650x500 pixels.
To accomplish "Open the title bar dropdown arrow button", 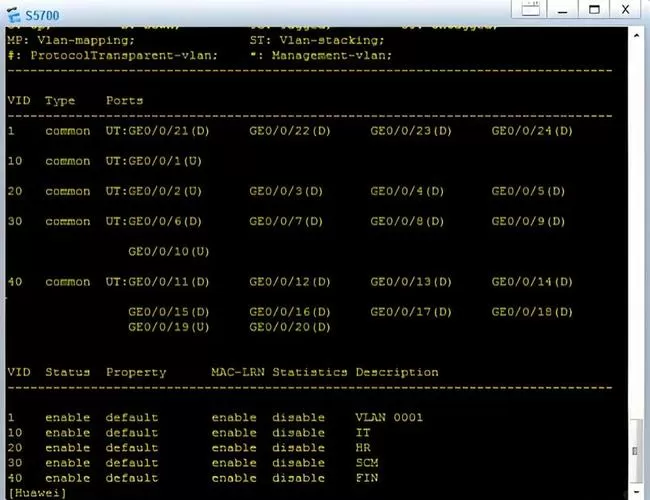I will click(x=528, y=10).
